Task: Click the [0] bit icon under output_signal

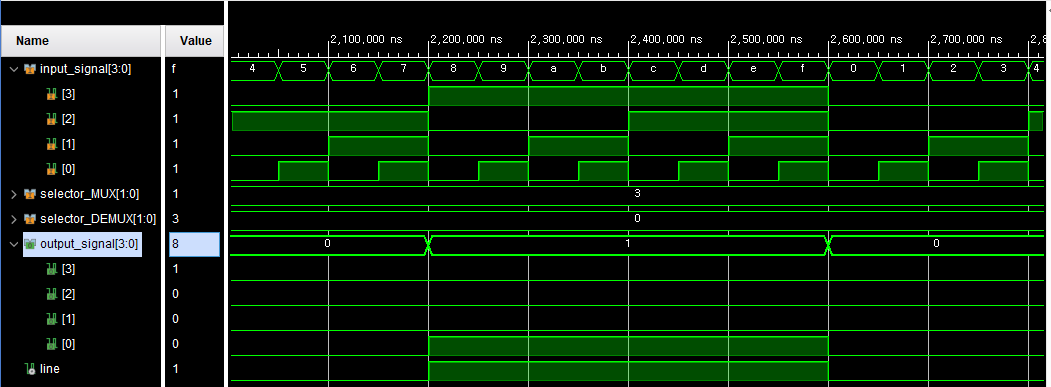Action: (x=51, y=344)
